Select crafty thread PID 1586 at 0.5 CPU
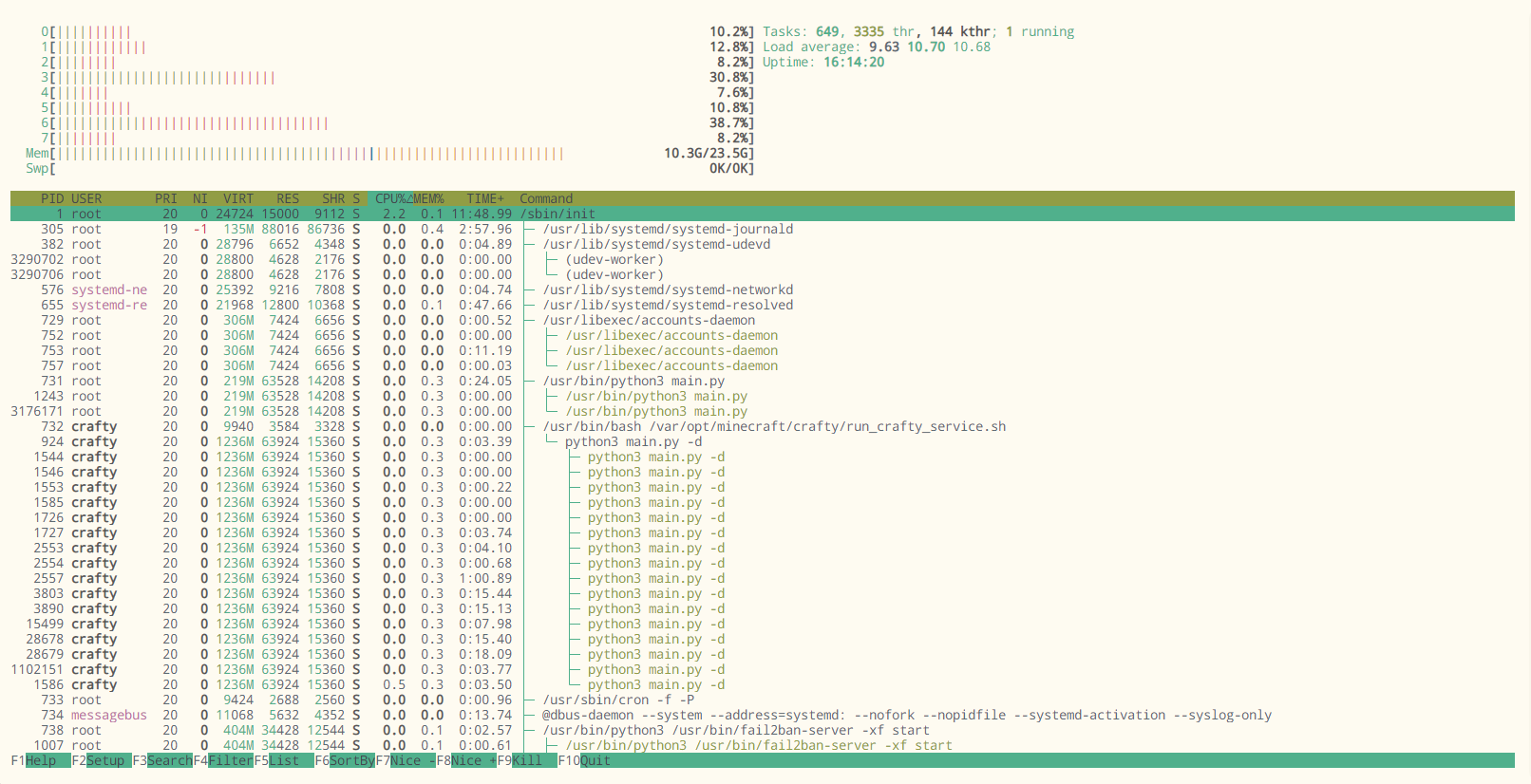1531x784 pixels. click(763, 684)
